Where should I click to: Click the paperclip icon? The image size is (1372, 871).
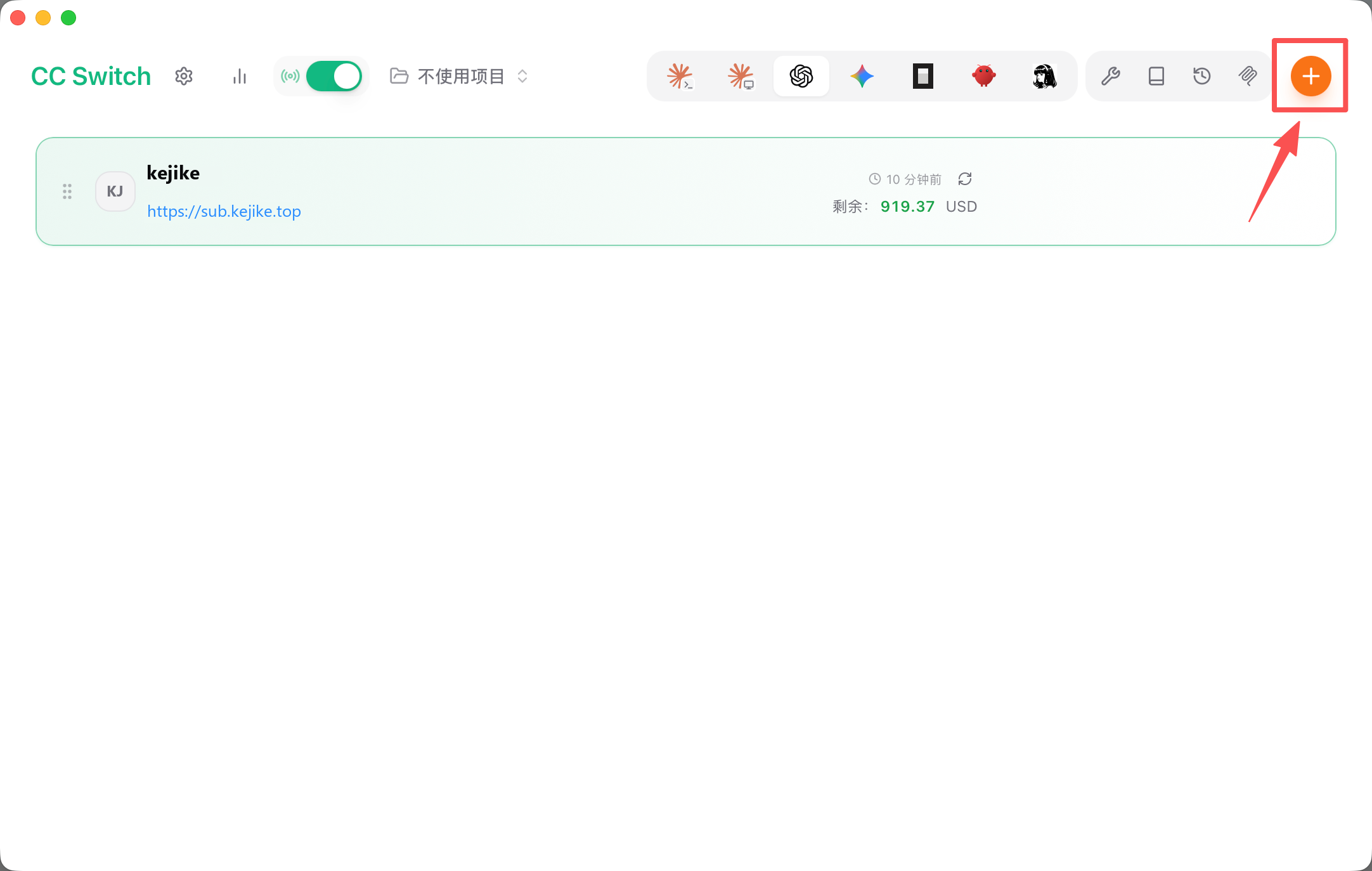[x=1248, y=76]
